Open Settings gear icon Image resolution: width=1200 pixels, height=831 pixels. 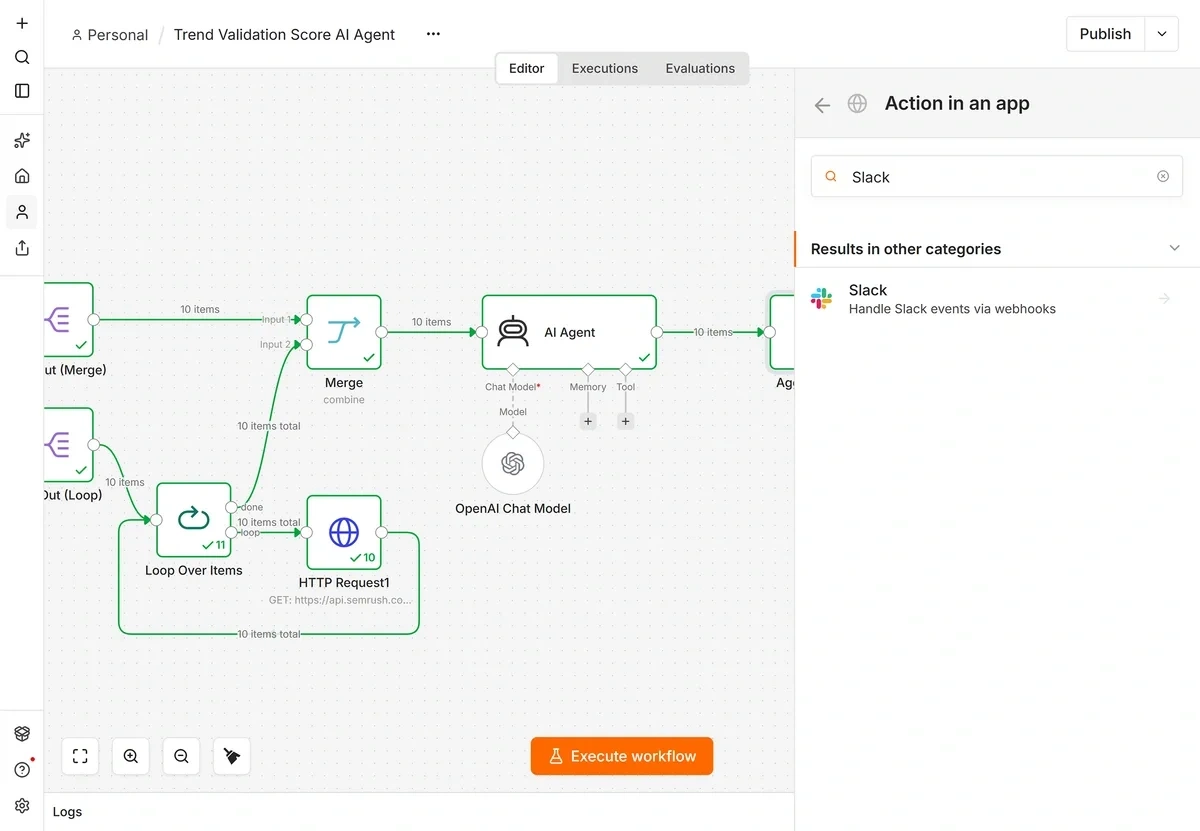pyautogui.click(x=22, y=806)
